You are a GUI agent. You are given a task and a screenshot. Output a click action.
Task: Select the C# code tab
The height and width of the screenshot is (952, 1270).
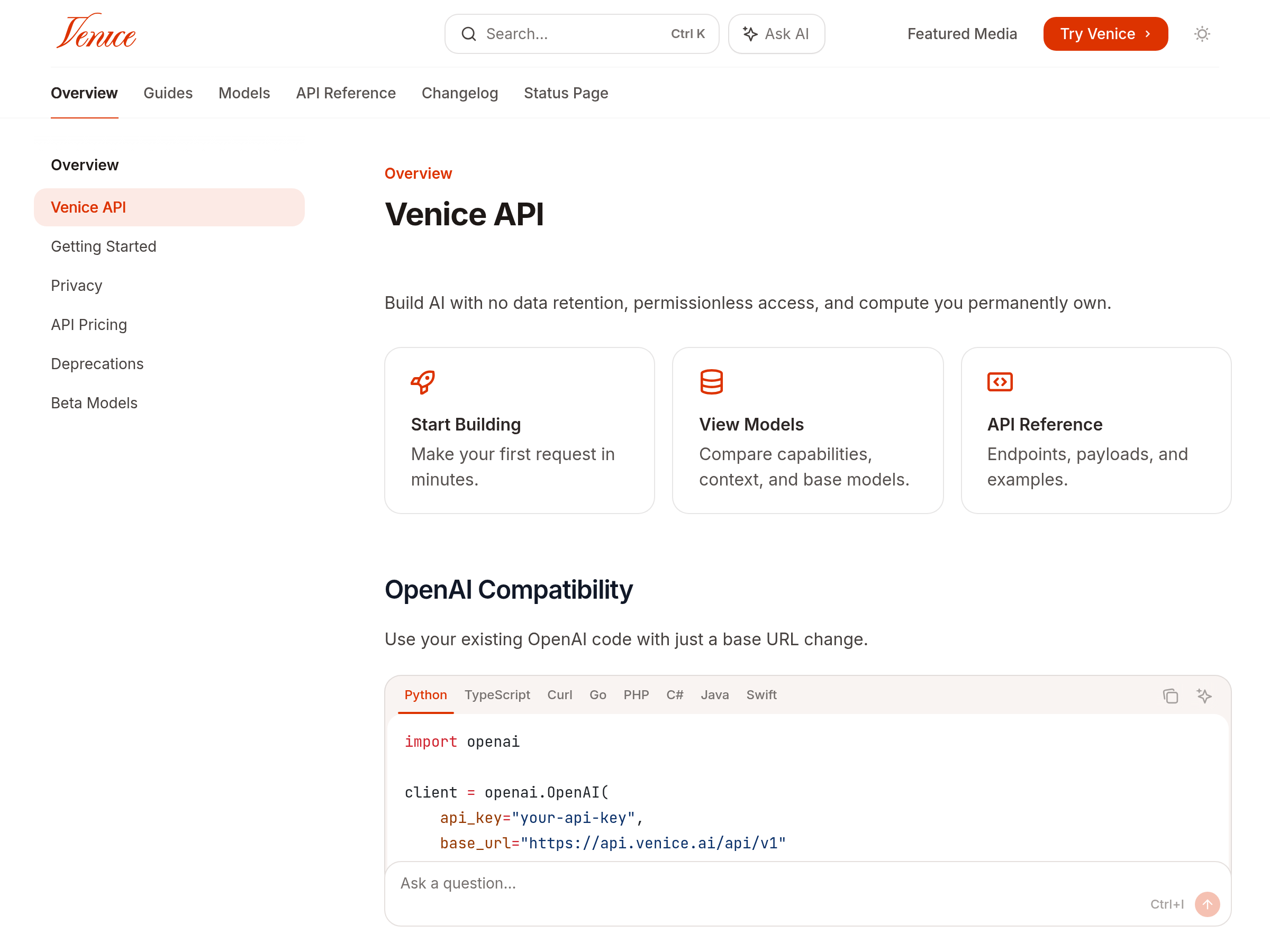tap(675, 695)
